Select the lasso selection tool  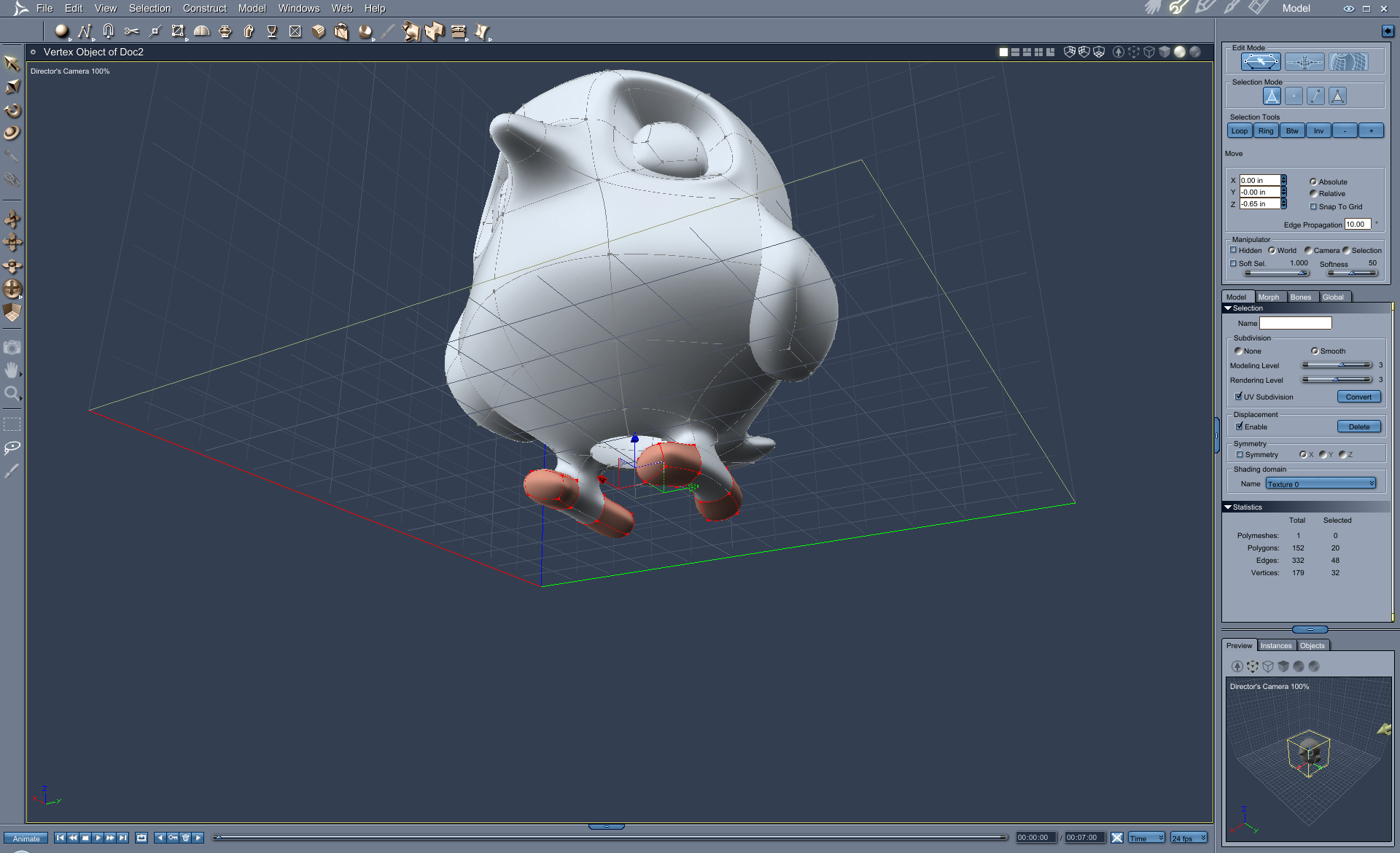pyautogui.click(x=12, y=447)
